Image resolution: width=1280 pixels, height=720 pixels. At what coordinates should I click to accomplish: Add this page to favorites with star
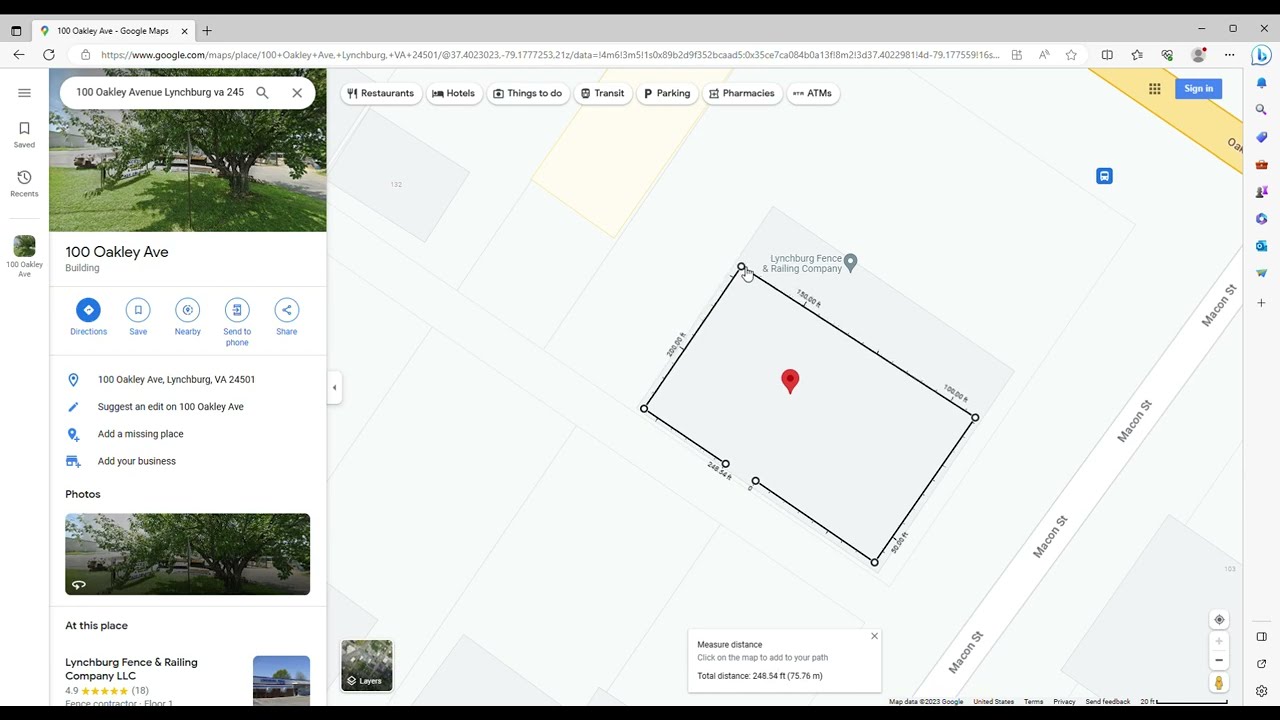pos(1071,55)
